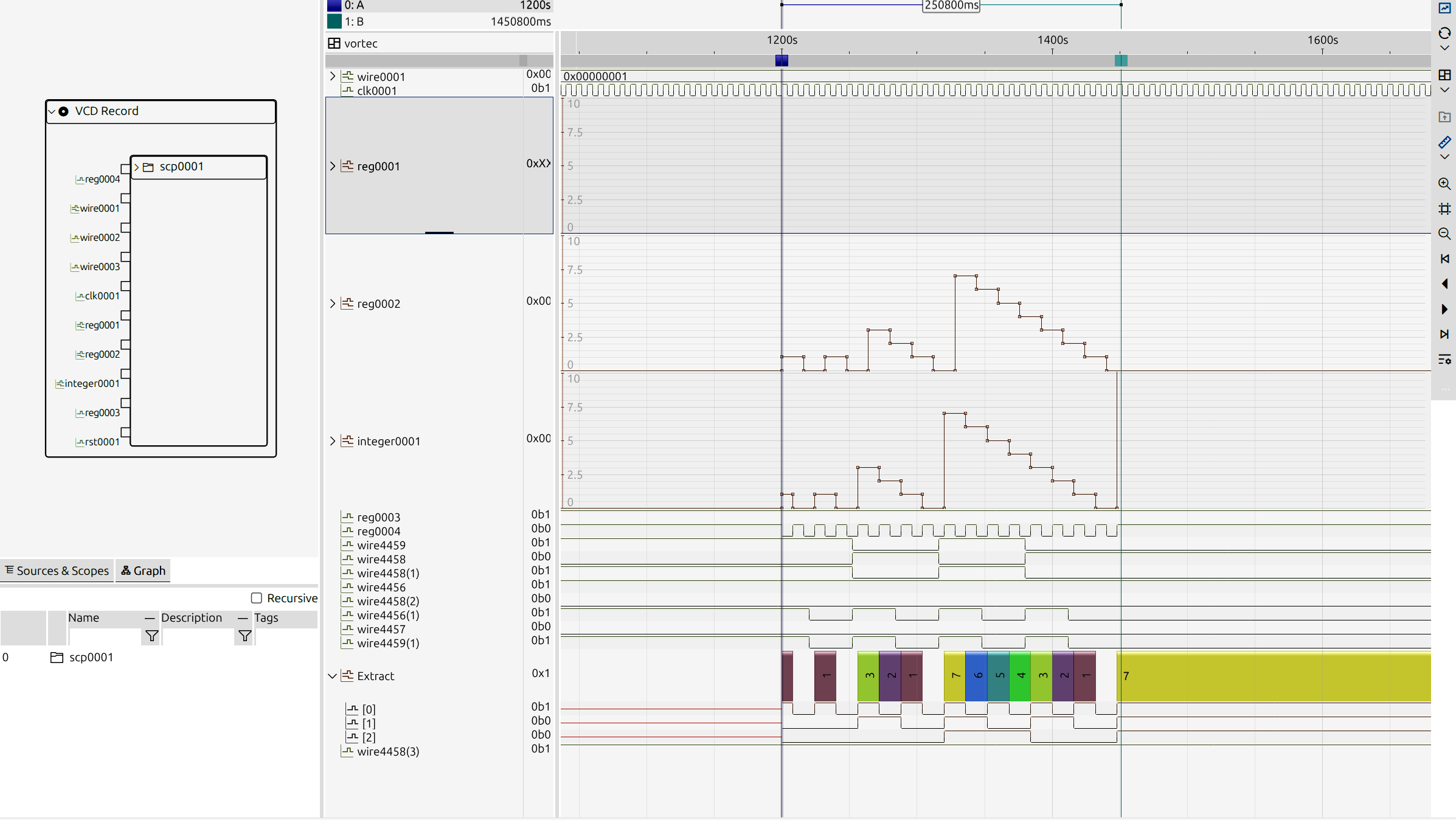Click the zoom in magnifier icon

(x=1444, y=184)
